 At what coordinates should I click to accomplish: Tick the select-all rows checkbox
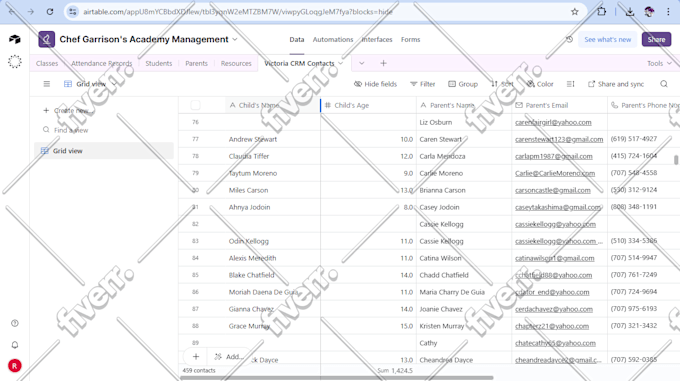click(x=196, y=105)
